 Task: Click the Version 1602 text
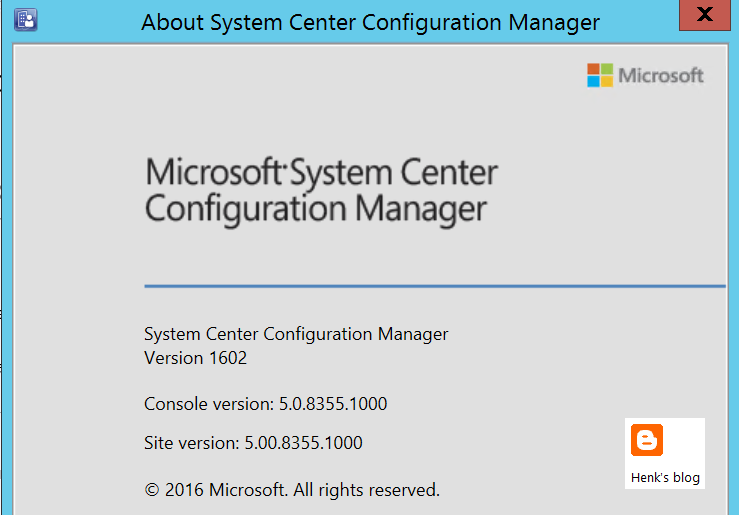tap(196, 358)
